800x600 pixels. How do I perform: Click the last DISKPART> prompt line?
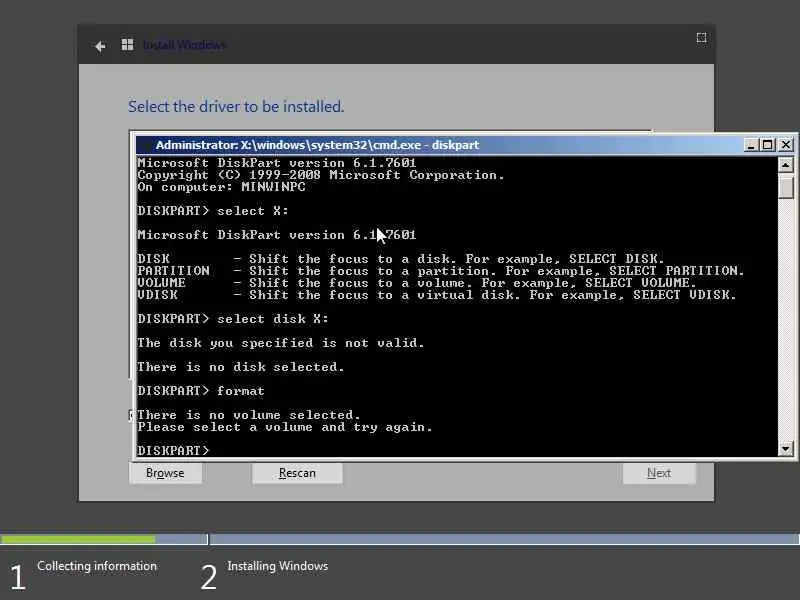[173, 451]
